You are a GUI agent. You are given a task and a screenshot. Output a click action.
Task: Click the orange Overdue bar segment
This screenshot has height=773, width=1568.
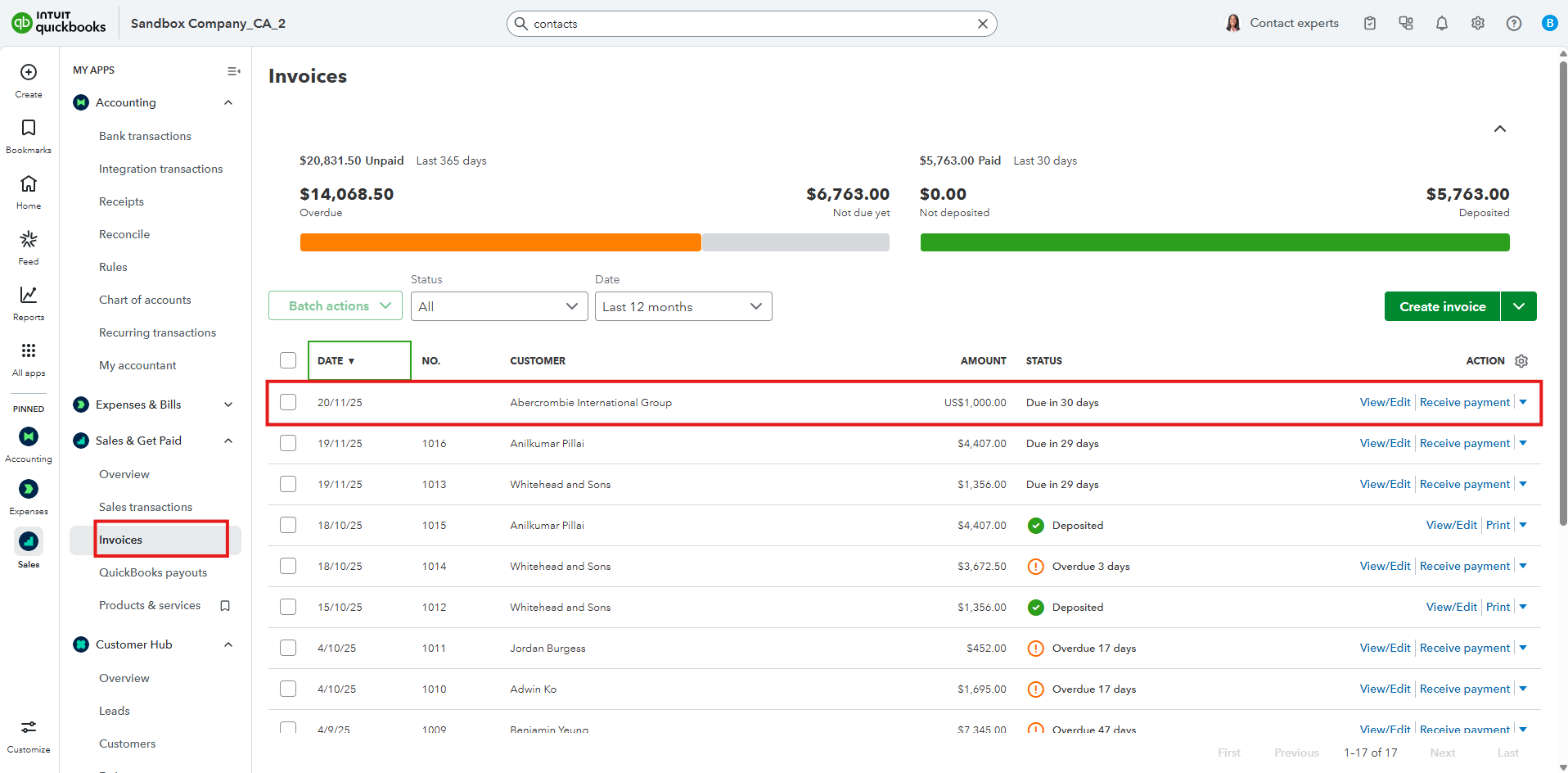[500, 242]
